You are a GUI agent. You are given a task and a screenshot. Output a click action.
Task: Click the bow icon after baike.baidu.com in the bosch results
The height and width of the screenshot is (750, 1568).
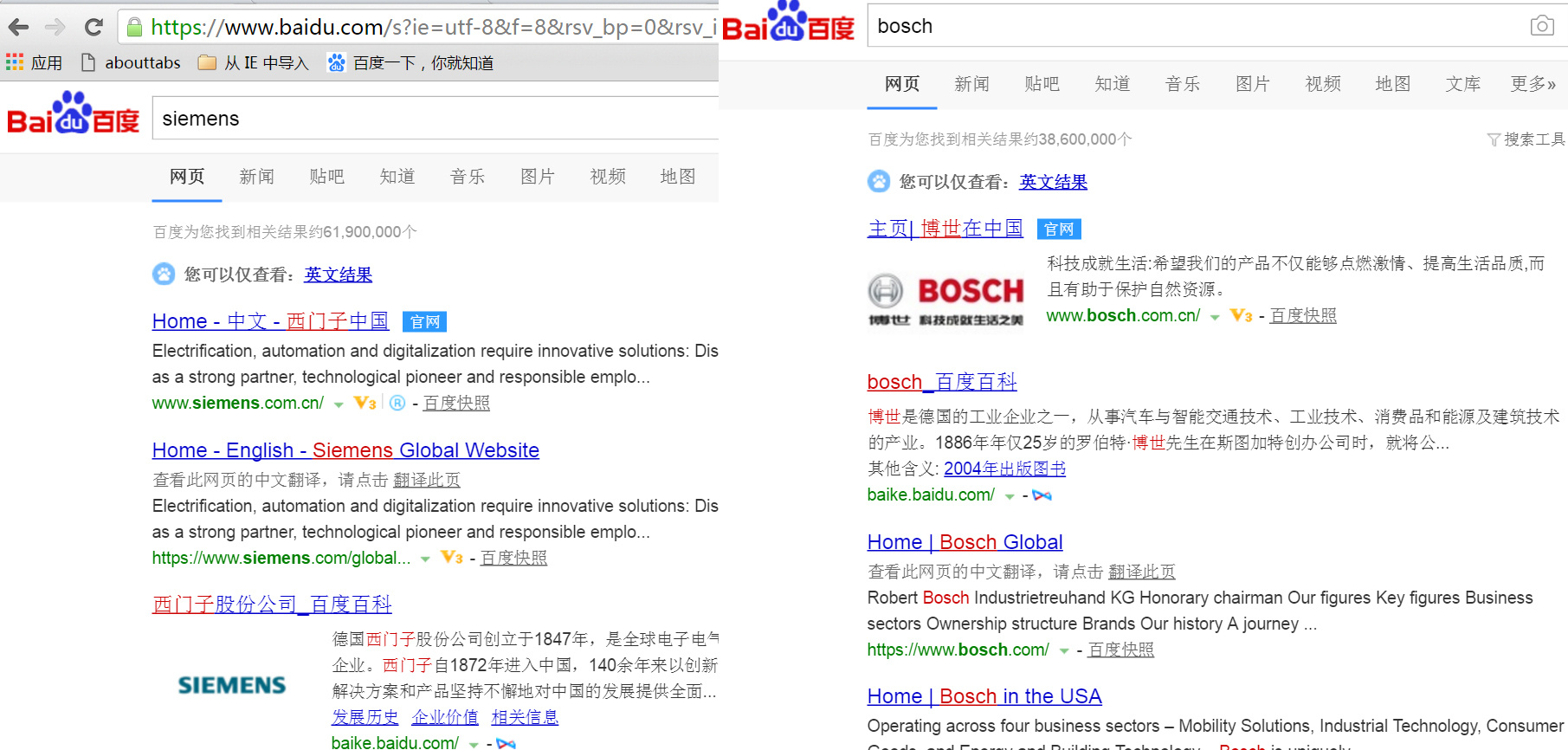pyautogui.click(x=1042, y=495)
